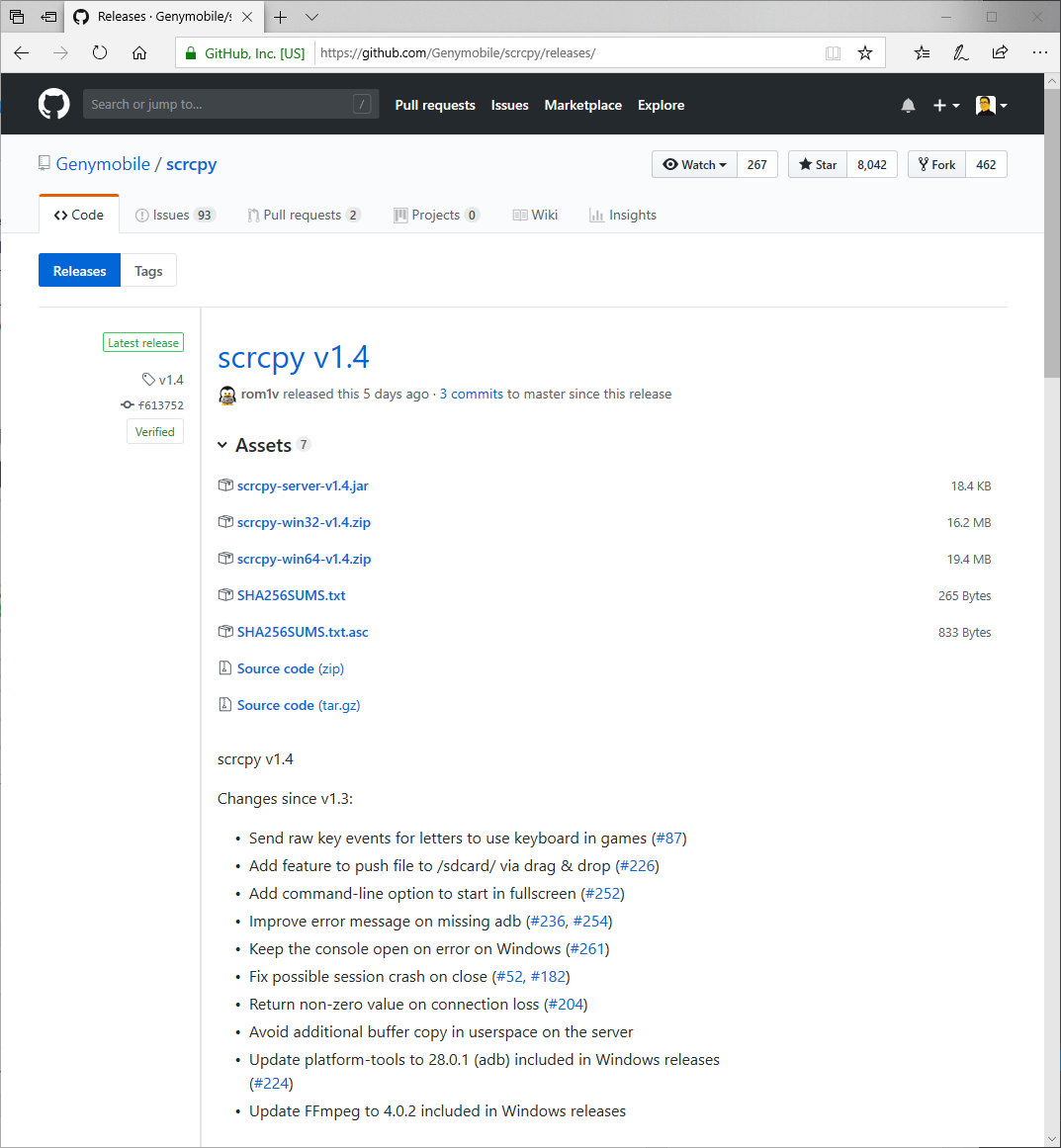Collapse the Assets section
This screenshot has width=1061, height=1148.
pos(223,446)
